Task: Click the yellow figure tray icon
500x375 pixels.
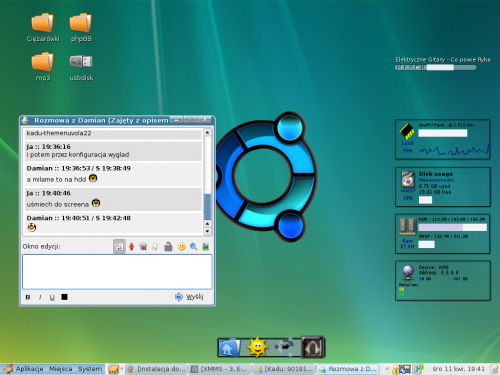Action: point(396,369)
